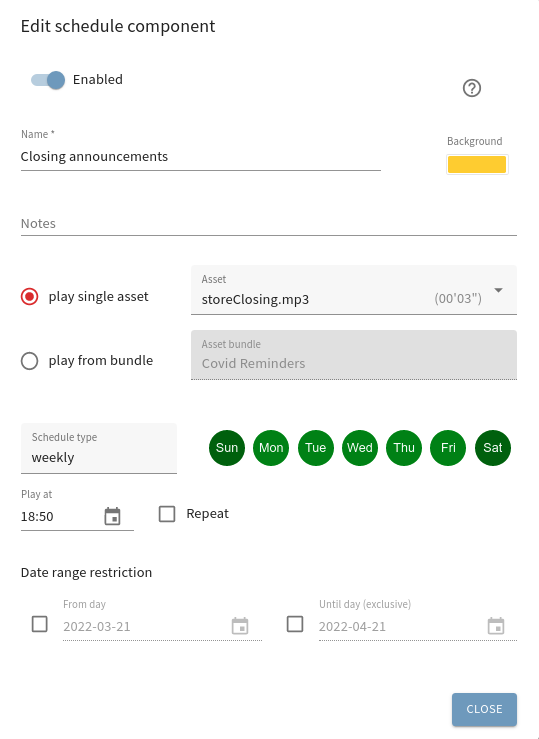The height and width of the screenshot is (739, 539).
Task: Open the From day calendar icon
Action: [240, 626]
